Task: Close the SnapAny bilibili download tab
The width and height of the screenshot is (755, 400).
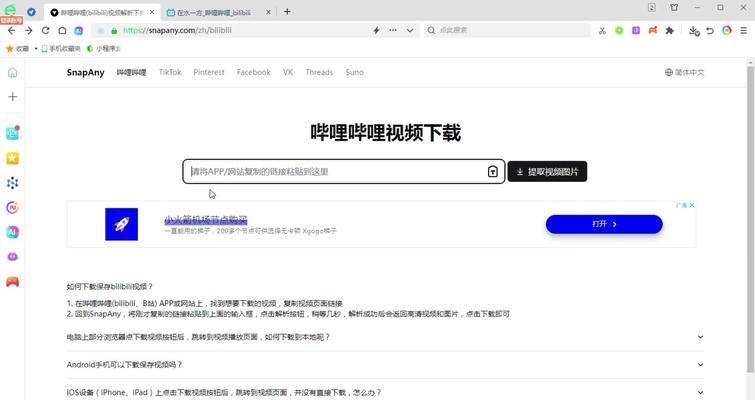Action: (x=152, y=12)
